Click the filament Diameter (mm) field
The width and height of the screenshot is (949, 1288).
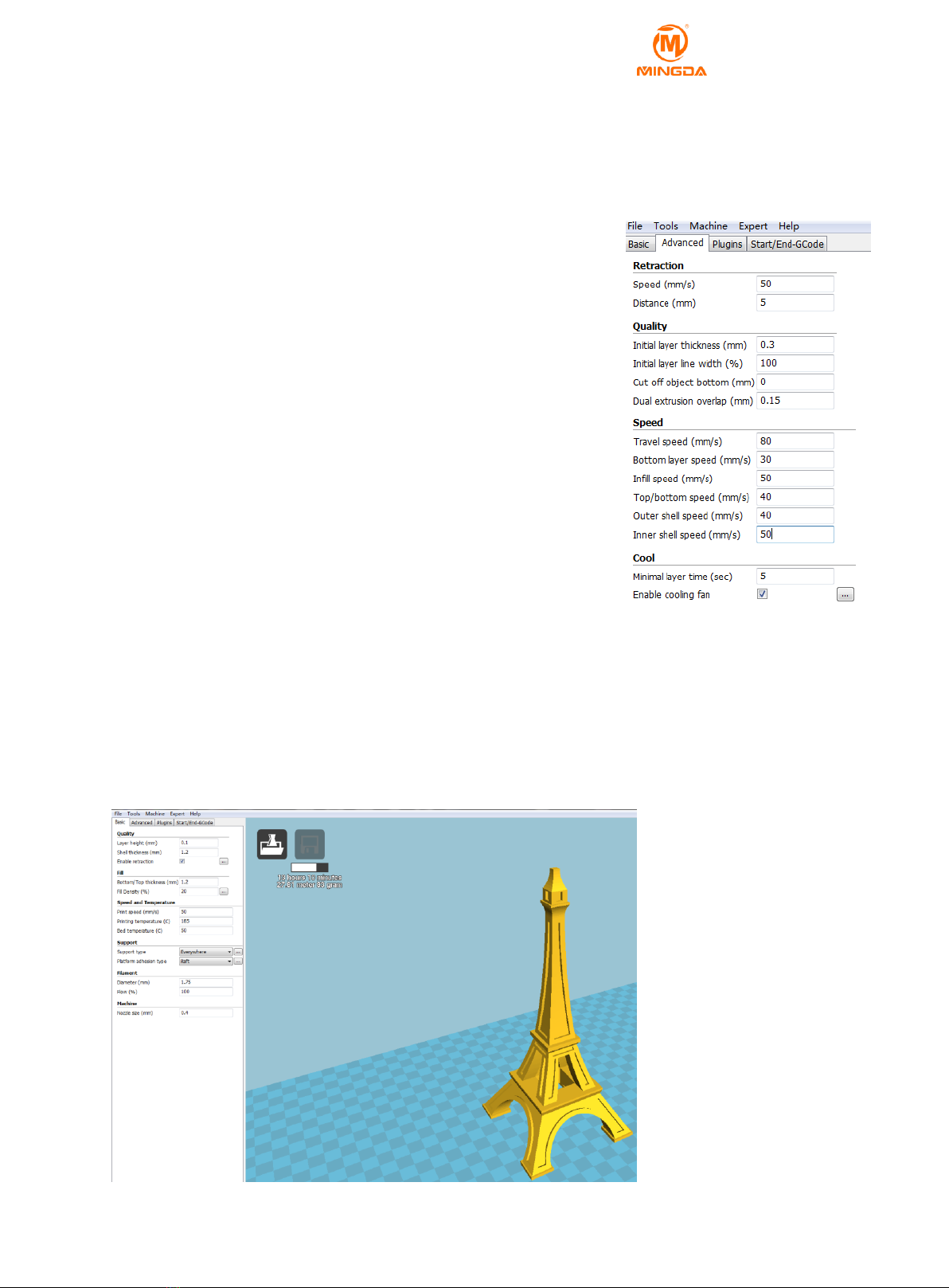[x=206, y=983]
